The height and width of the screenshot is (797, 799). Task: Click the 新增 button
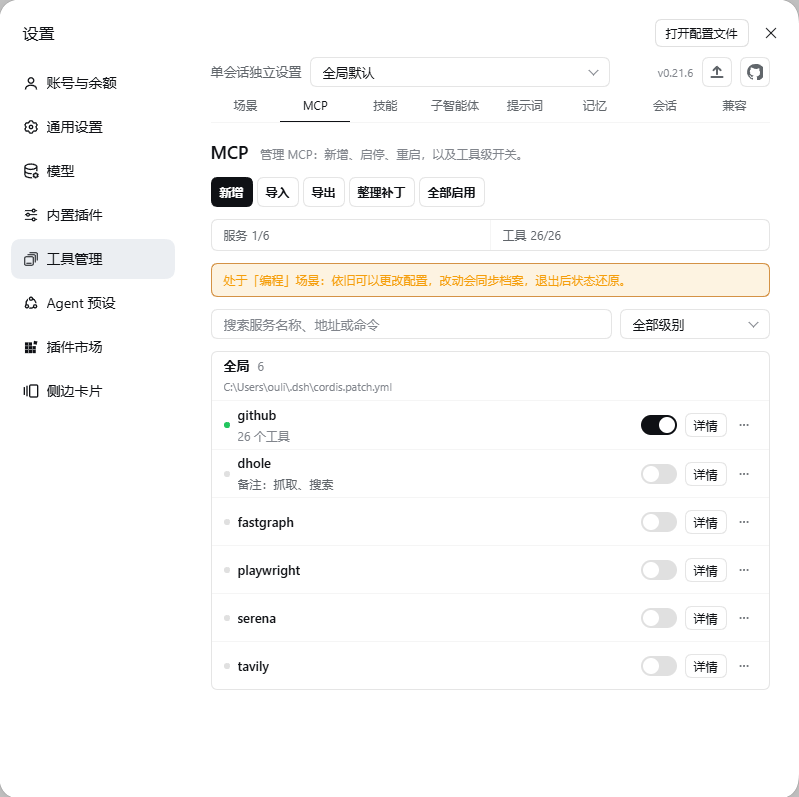click(232, 192)
